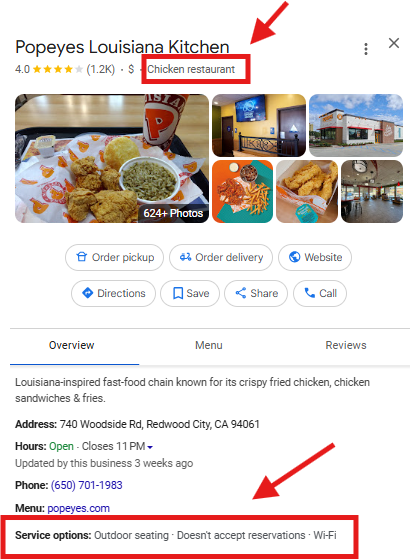Open the popeyes.com menu link
This screenshot has height=560, width=410.
79,508
